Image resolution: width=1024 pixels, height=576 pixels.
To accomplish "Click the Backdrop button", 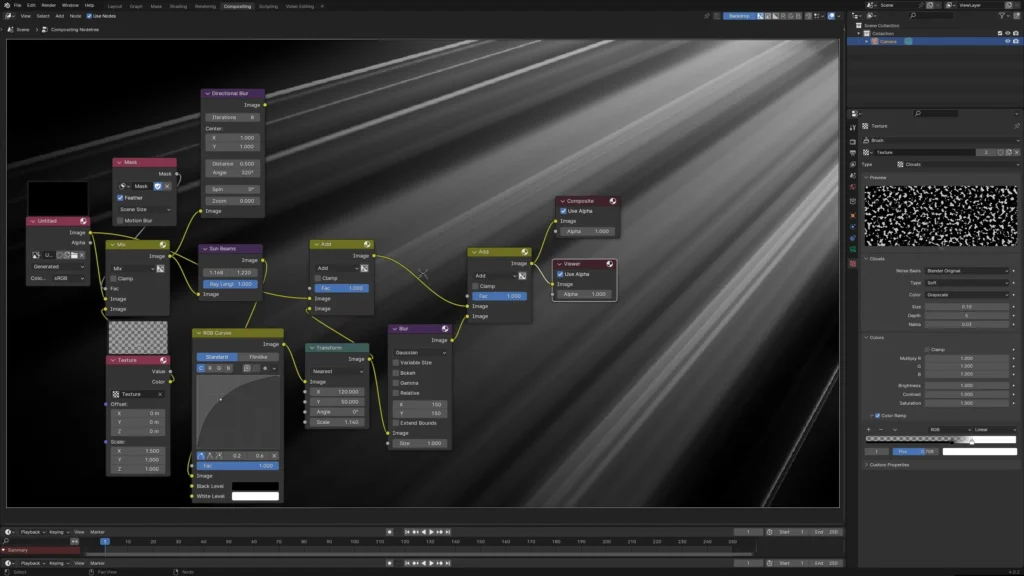I will [738, 16].
